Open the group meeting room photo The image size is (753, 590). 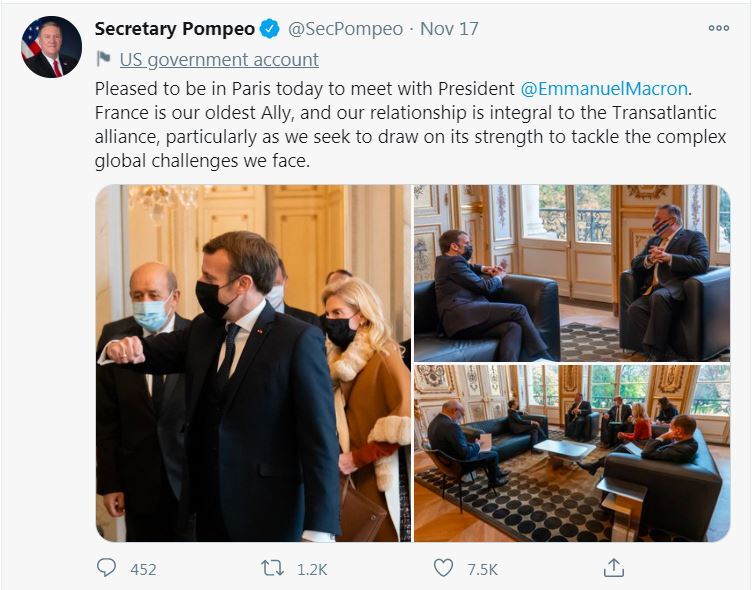pyautogui.click(x=572, y=453)
